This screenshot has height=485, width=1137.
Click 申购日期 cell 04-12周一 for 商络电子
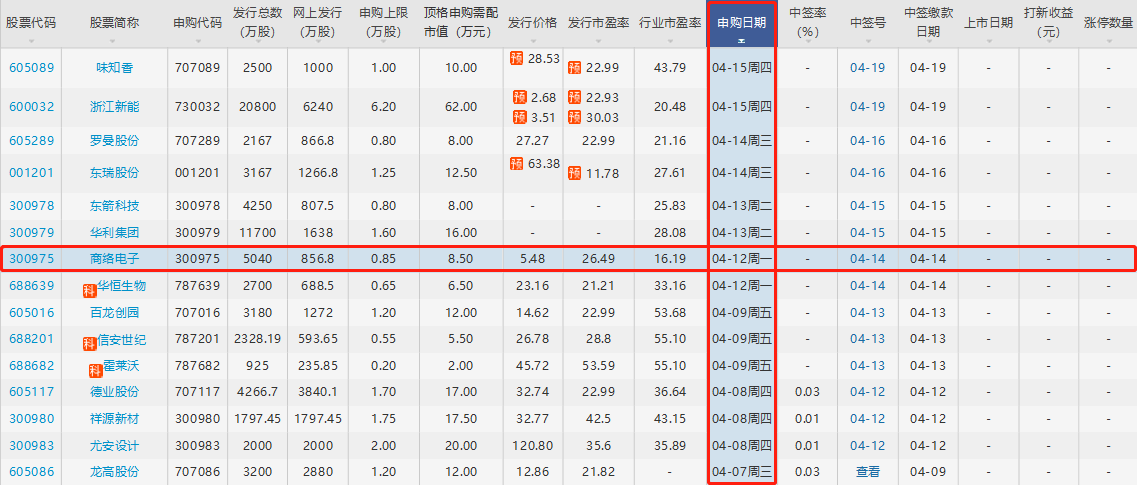[x=741, y=258]
